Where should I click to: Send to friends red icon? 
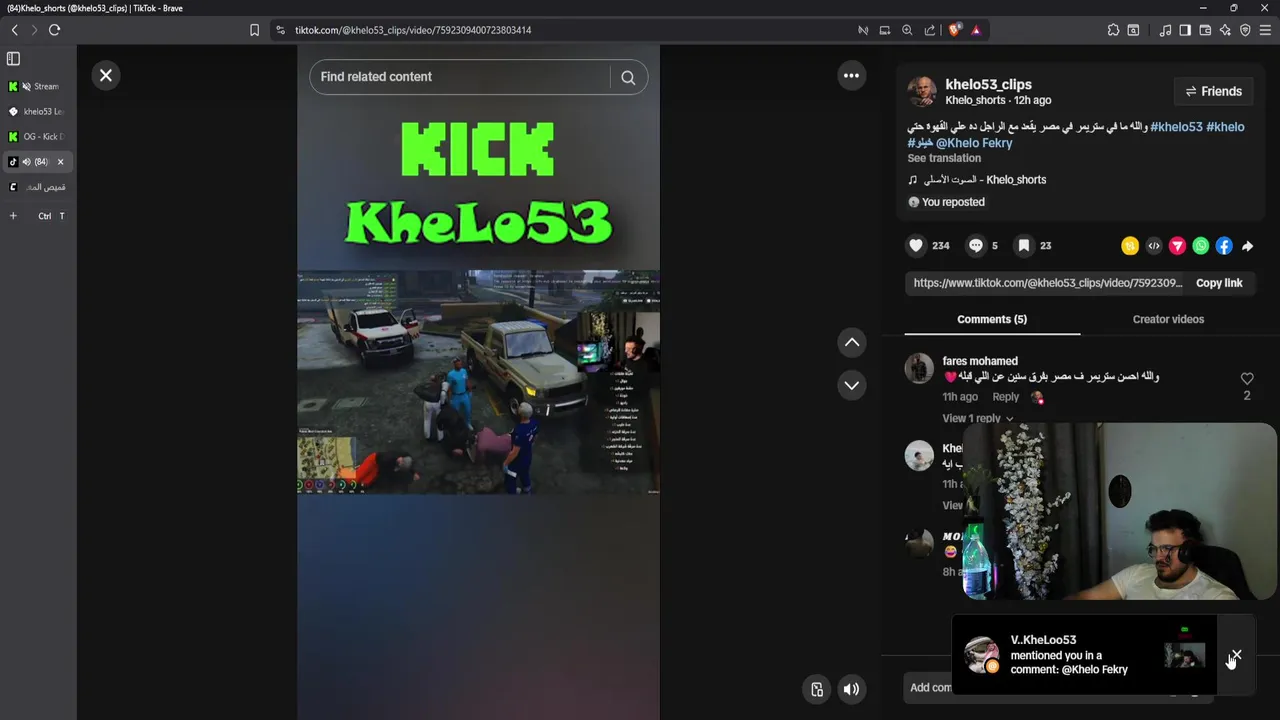point(1177,246)
